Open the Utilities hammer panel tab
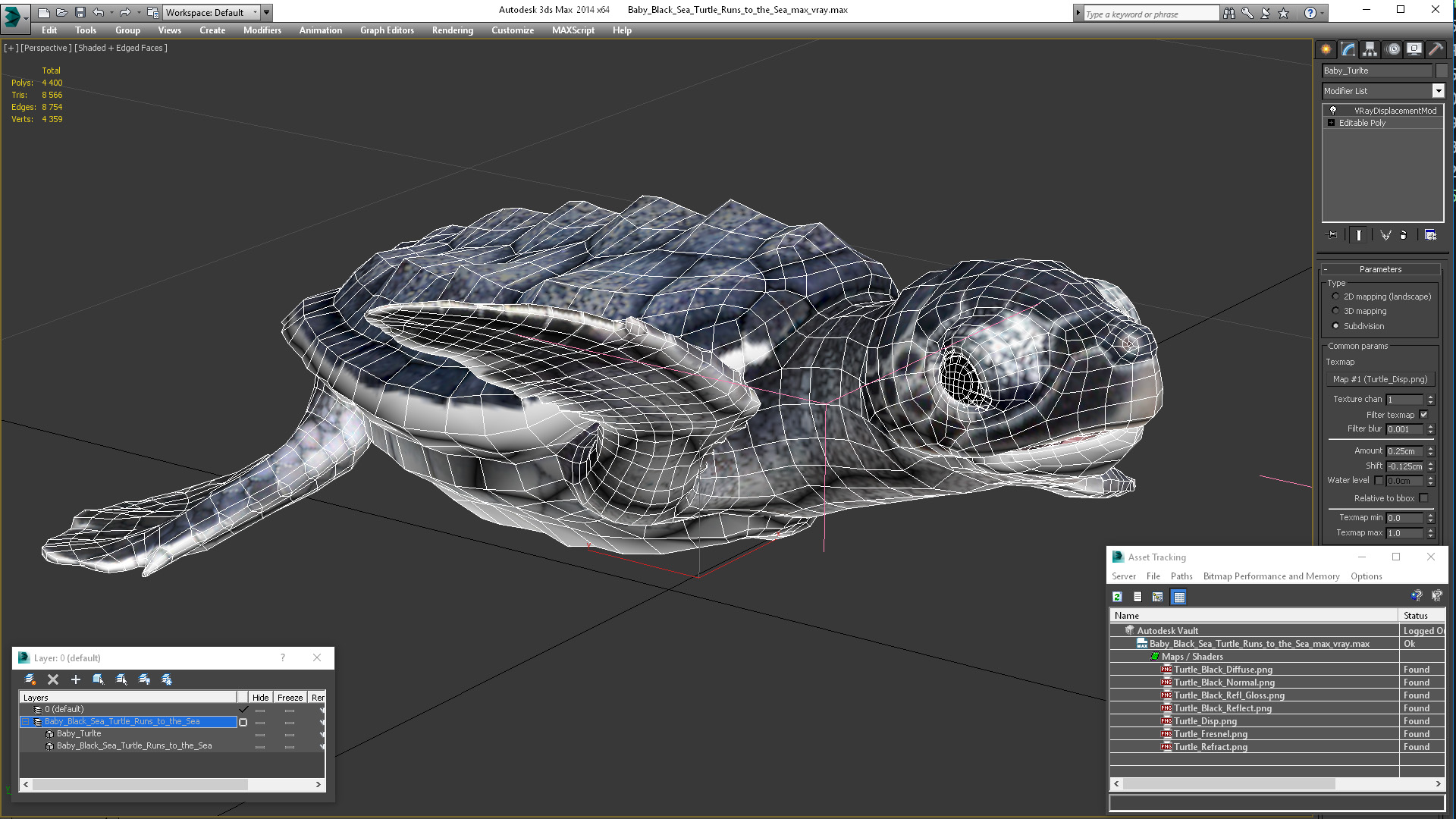The height and width of the screenshot is (819, 1456). tap(1436, 49)
